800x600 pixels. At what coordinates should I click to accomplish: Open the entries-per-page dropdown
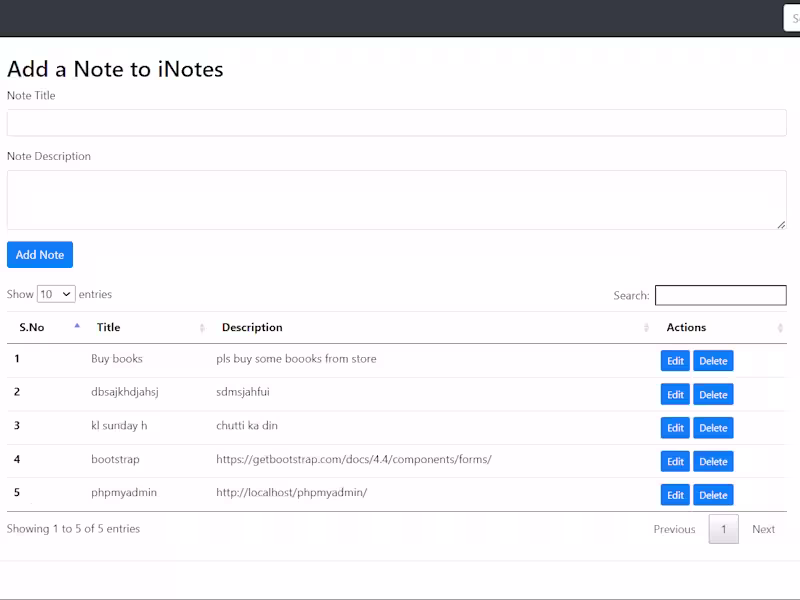click(56, 294)
